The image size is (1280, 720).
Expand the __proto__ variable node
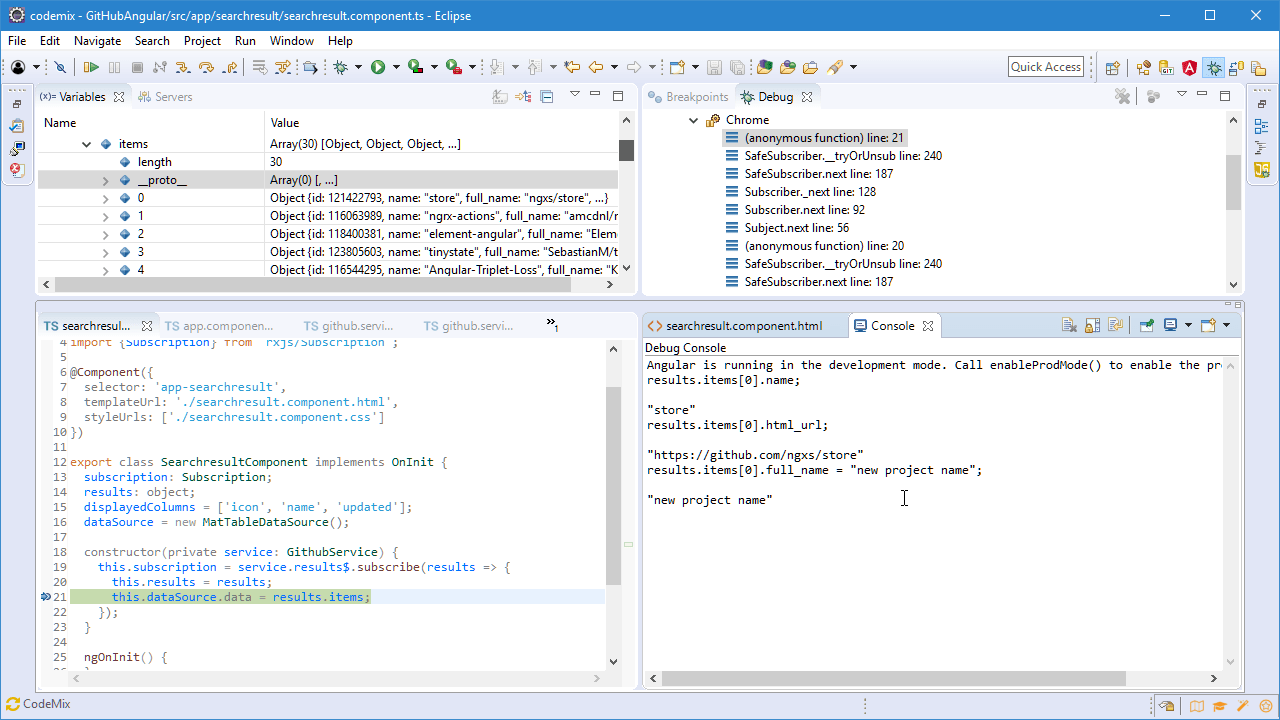(x=105, y=180)
